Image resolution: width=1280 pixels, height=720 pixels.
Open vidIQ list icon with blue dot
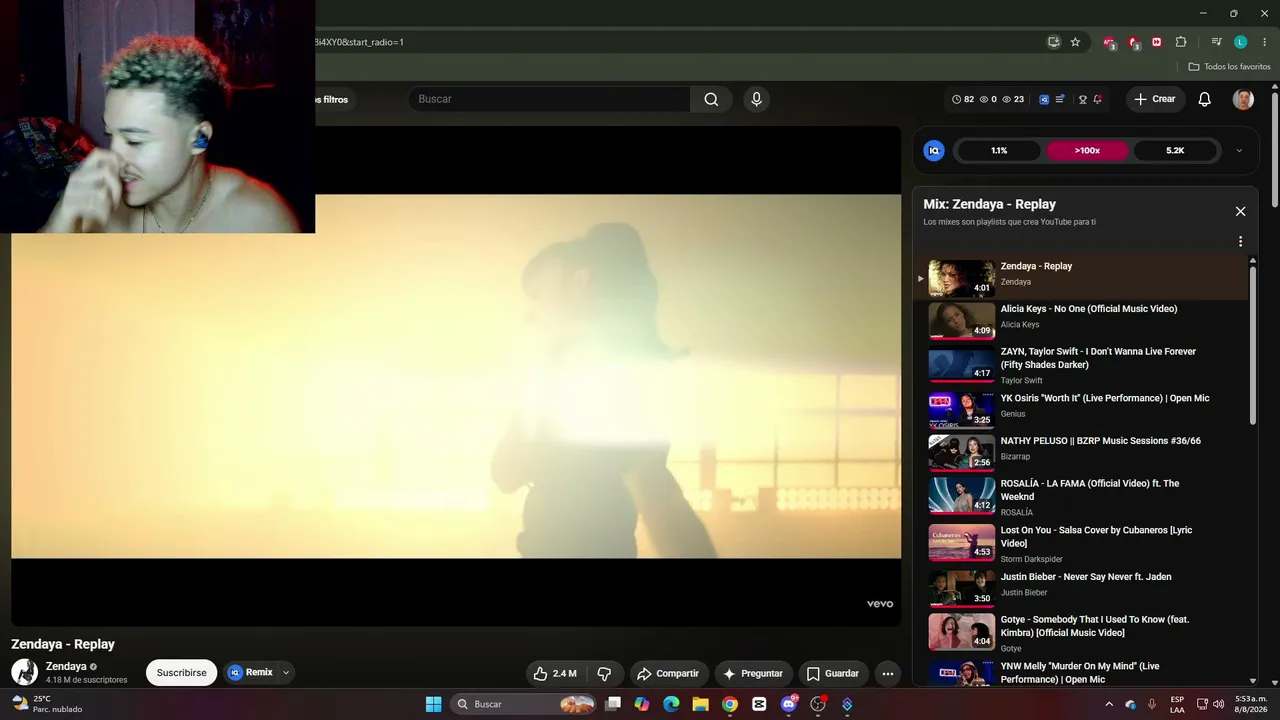coord(1060,99)
